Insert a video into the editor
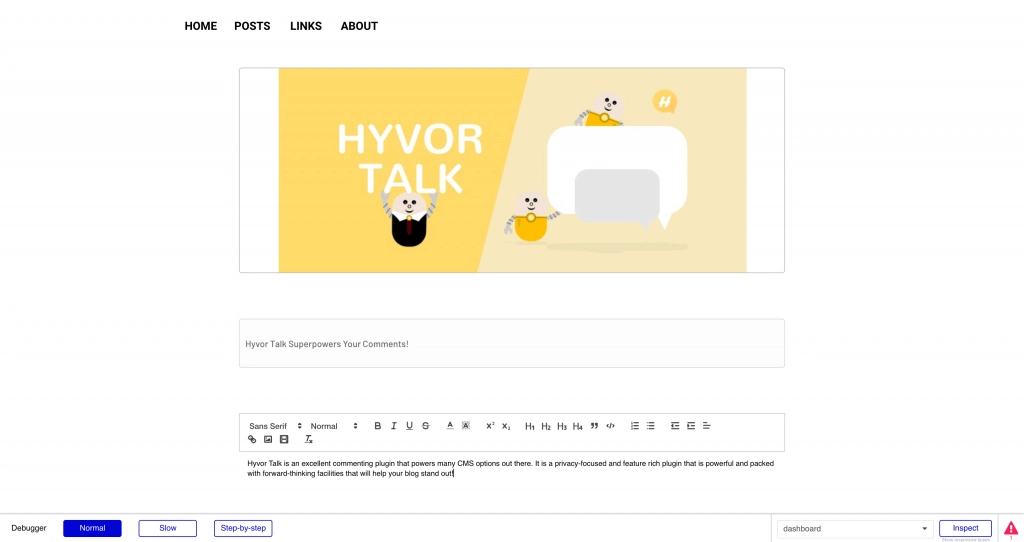The image size is (1024, 542). (x=284, y=439)
